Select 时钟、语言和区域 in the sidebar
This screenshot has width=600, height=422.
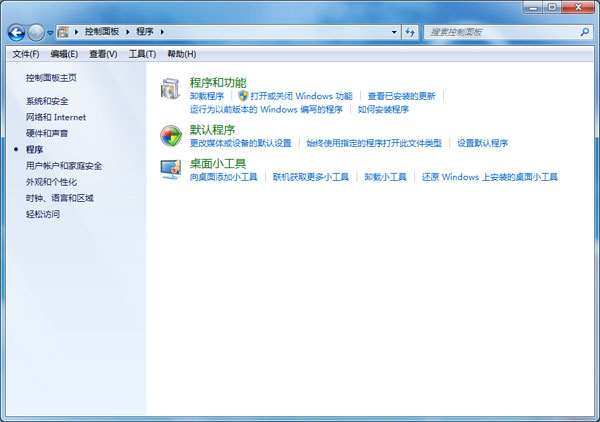pos(60,198)
